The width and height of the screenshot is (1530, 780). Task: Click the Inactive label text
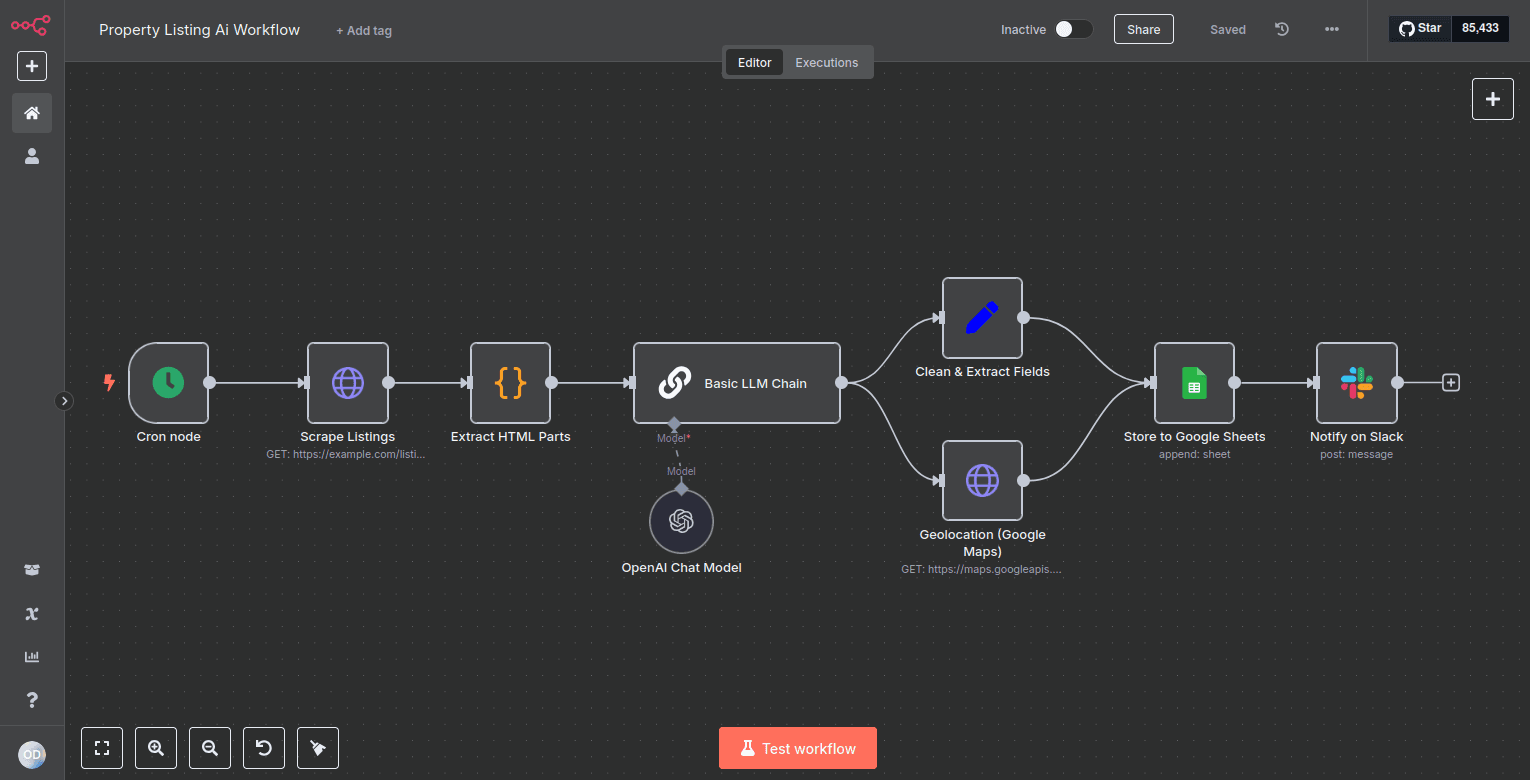pyautogui.click(x=1023, y=30)
